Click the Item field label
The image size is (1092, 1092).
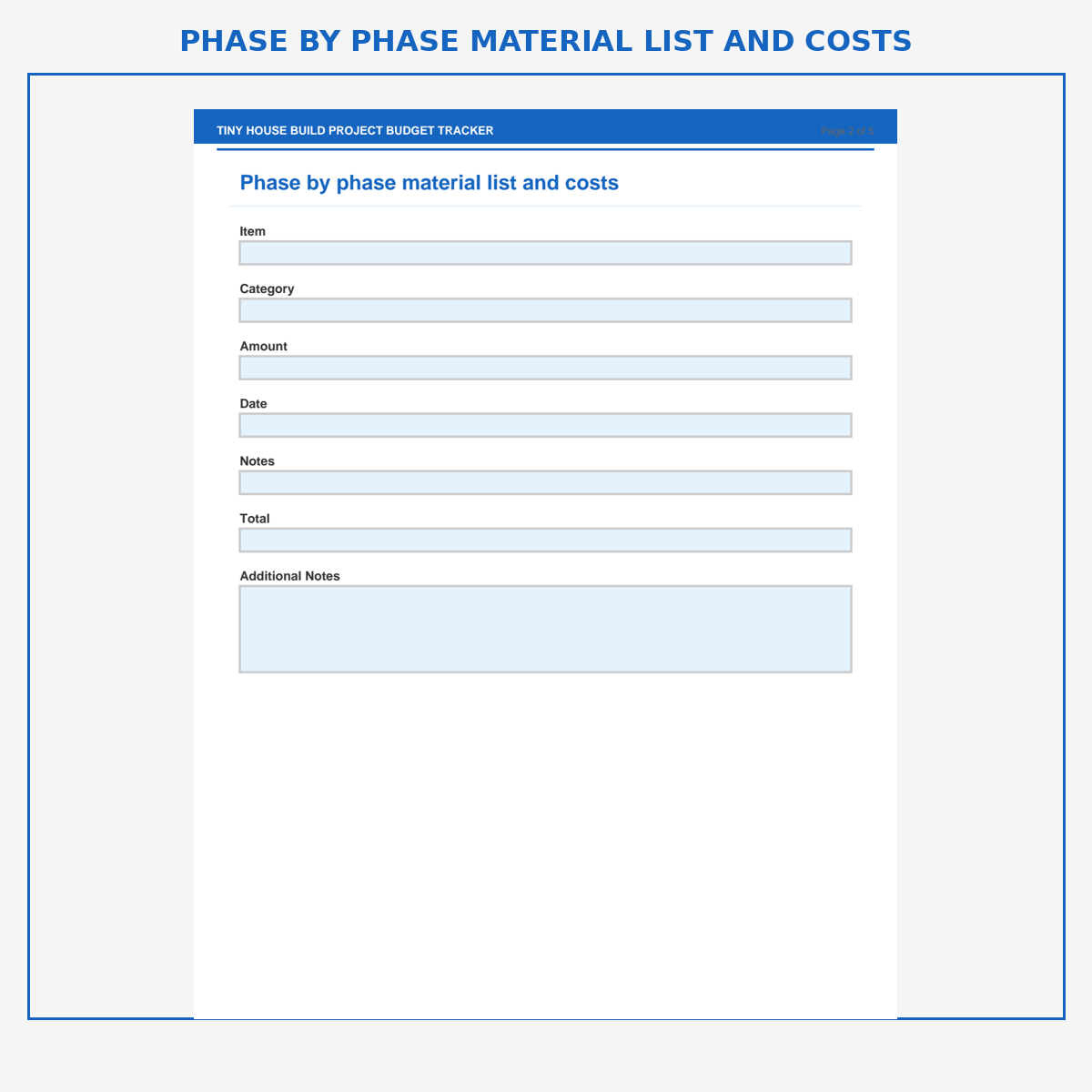click(253, 231)
